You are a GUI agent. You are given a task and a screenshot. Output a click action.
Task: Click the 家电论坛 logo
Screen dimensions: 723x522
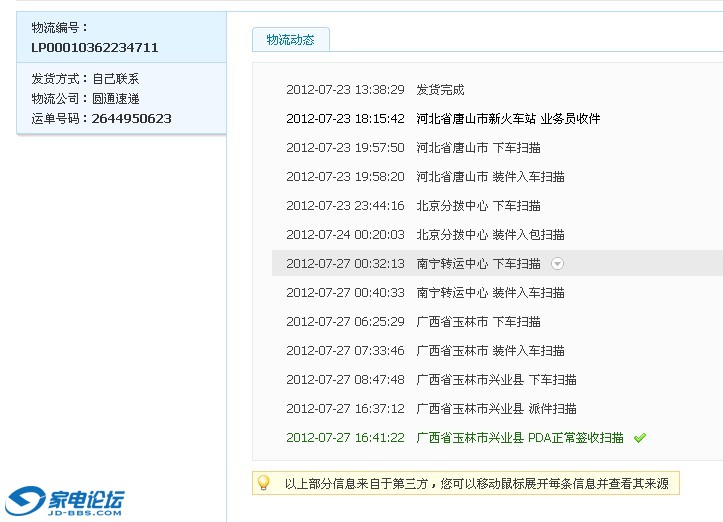coord(66,500)
